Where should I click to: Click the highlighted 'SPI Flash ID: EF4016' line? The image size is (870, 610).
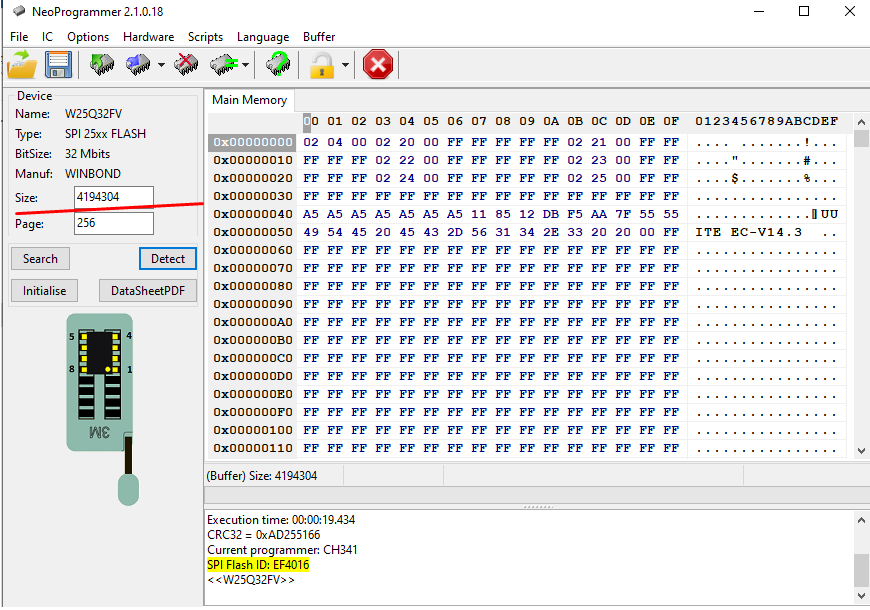pyautogui.click(x=258, y=565)
